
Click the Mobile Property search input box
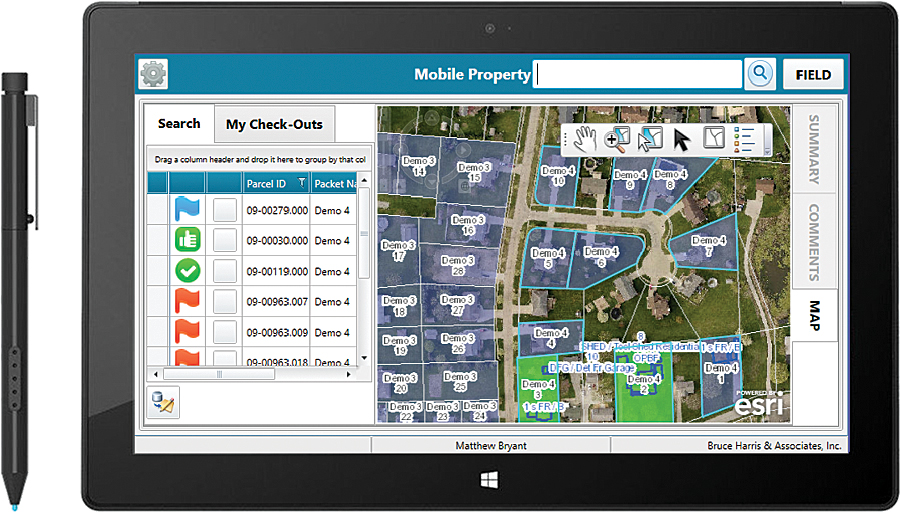638,74
